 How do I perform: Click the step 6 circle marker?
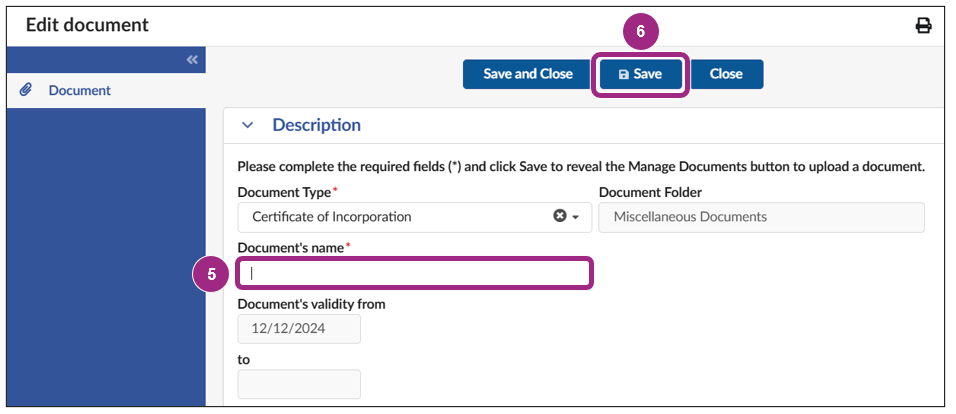pyautogui.click(x=641, y=31)
